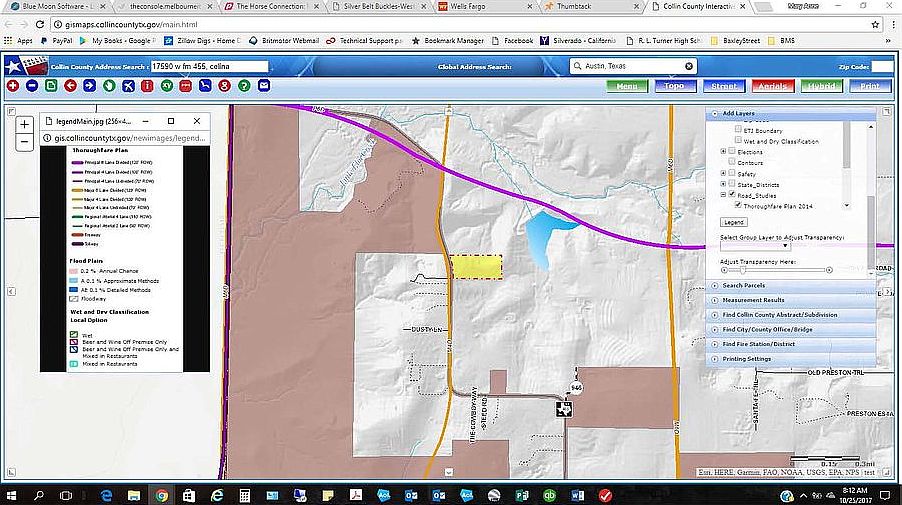The image size is (902, 505).
Task: Click the map minus zoom button
Action: [x=24, y=141]
